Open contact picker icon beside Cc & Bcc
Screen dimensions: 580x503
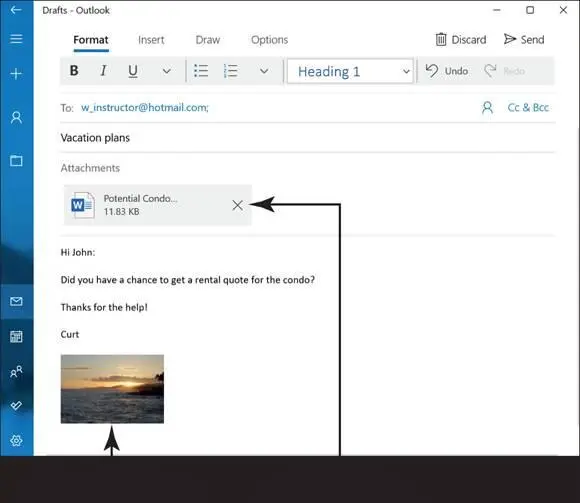[x=488, y=108]
